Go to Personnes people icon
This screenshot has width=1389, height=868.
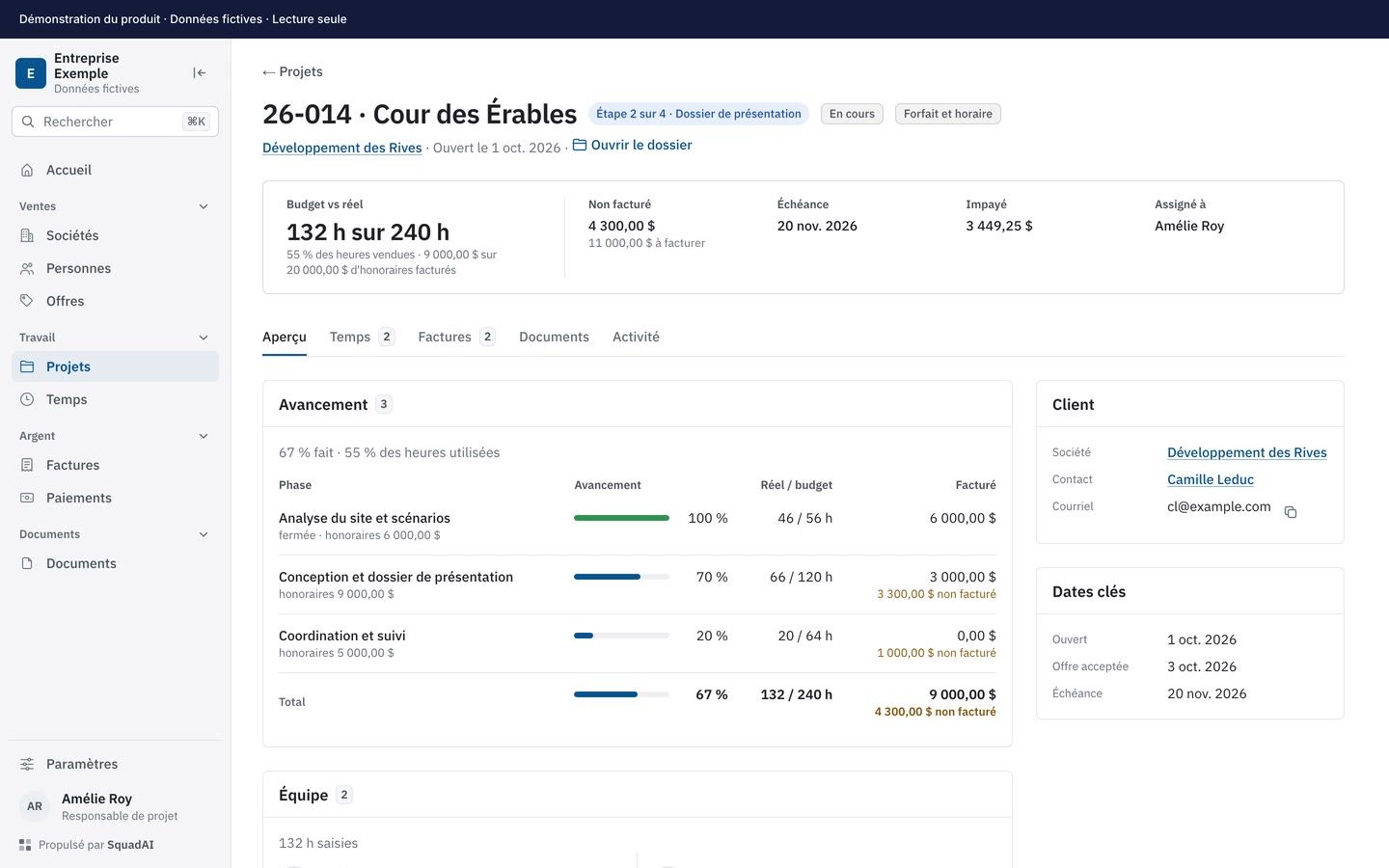tap(27, 268)
